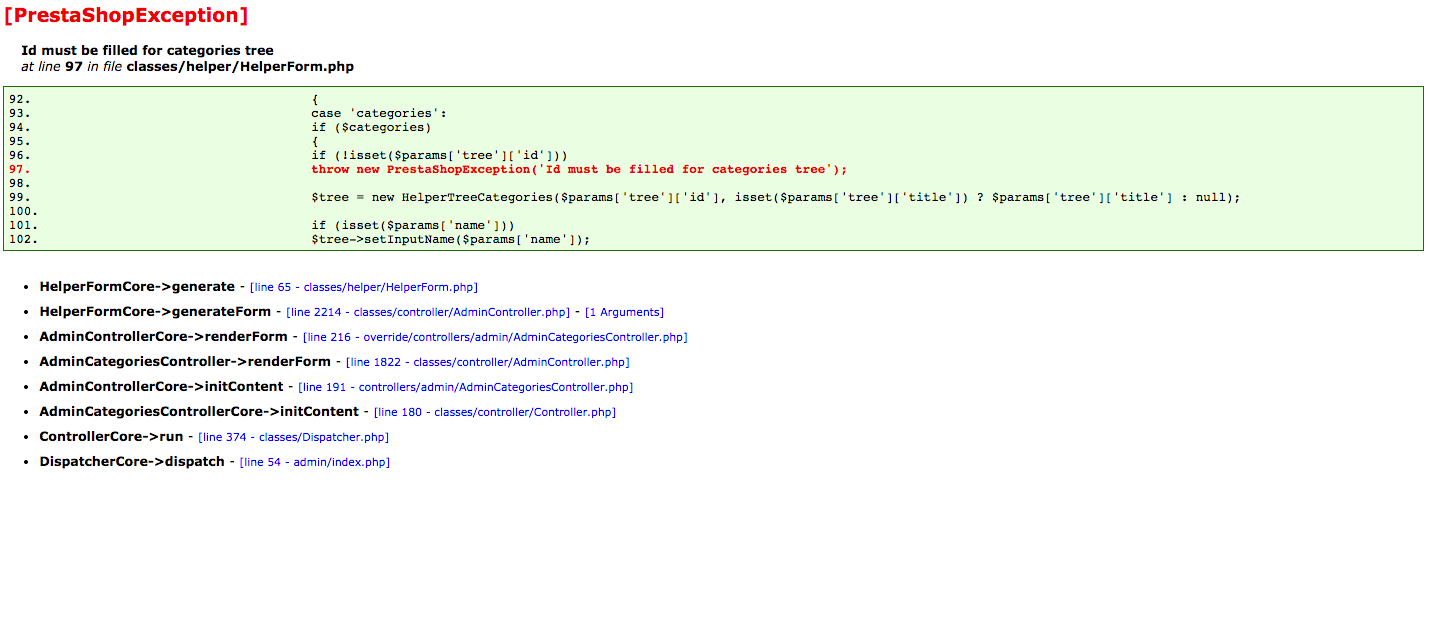Click the AdminCategoriesController->renderForm trace entry
The height and width of the screenshot is (624, 1429).
[x=185, y=362]
